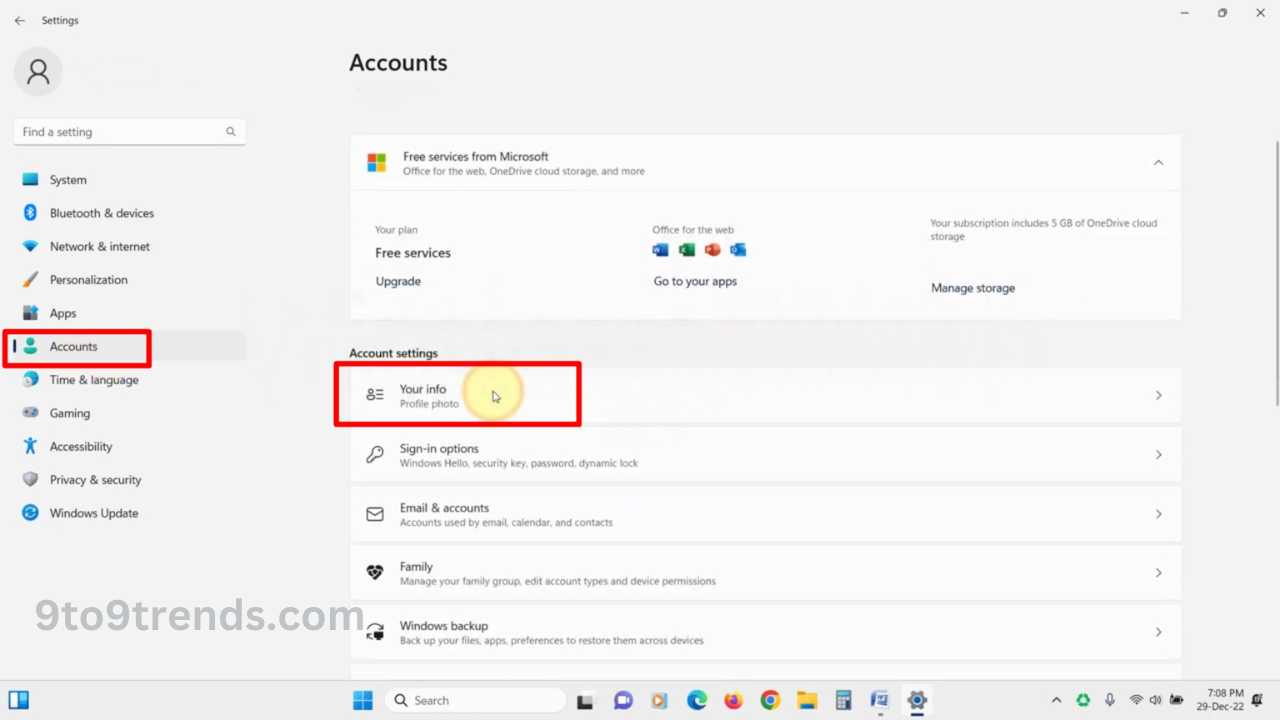Open Bluetooth & devices in the sidebar
1280x720 pixels.
130,213
